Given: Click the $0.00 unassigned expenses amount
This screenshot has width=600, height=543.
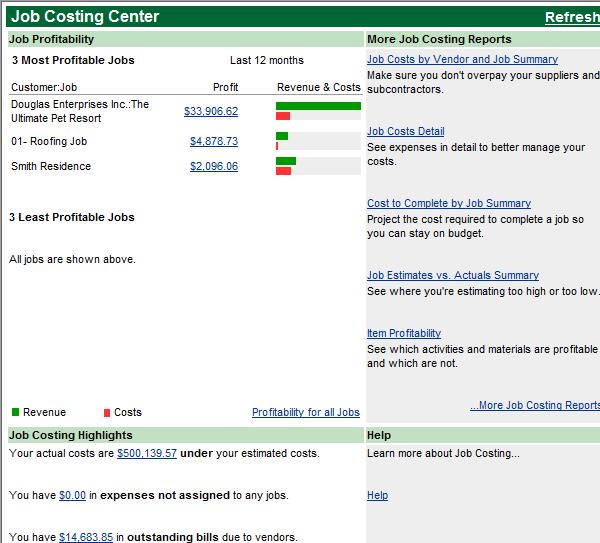Looking at the screenshot, I should tap(72, 495).
